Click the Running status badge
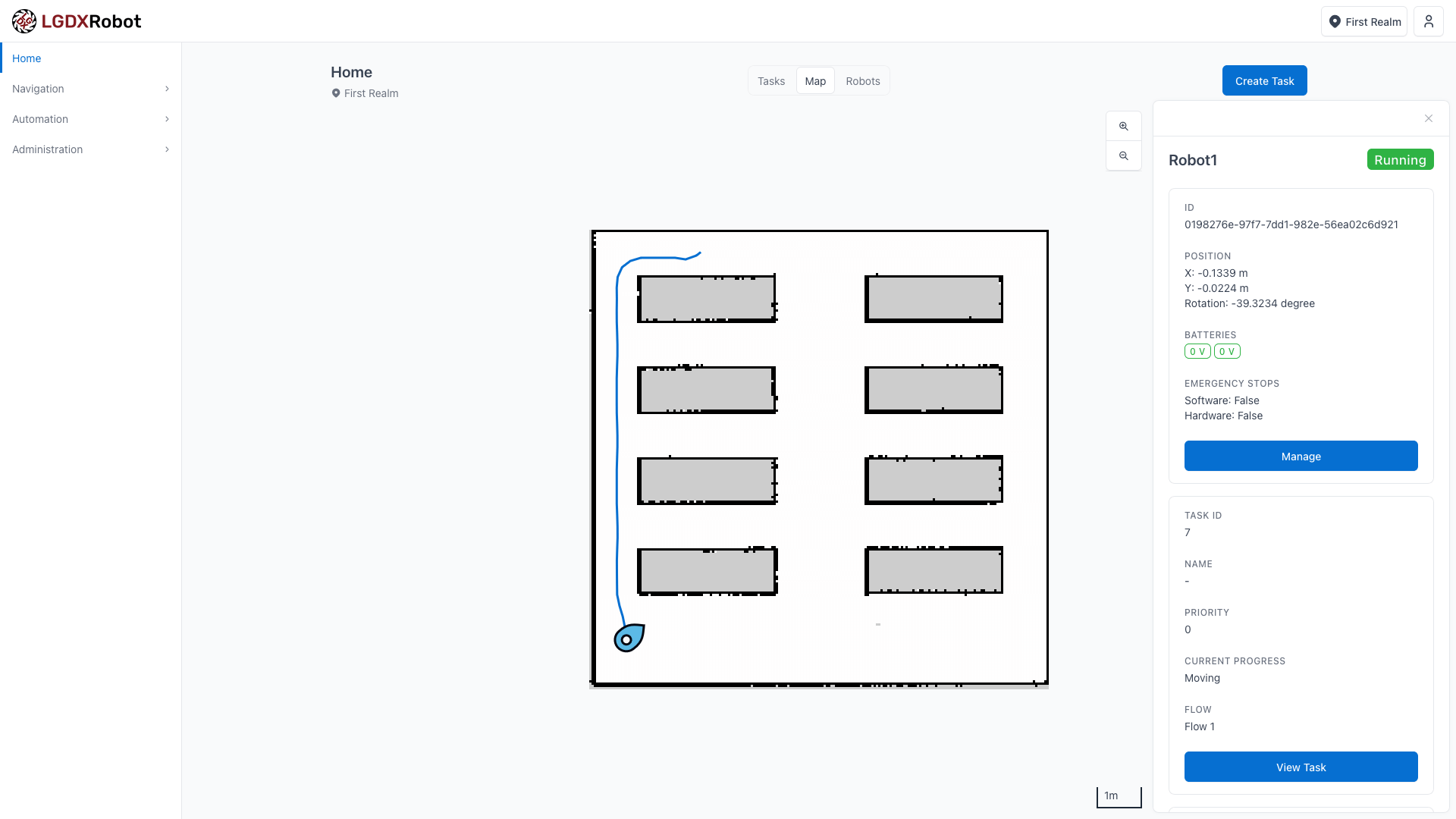The image size is (1456, 819). (x=1400, y=160)
